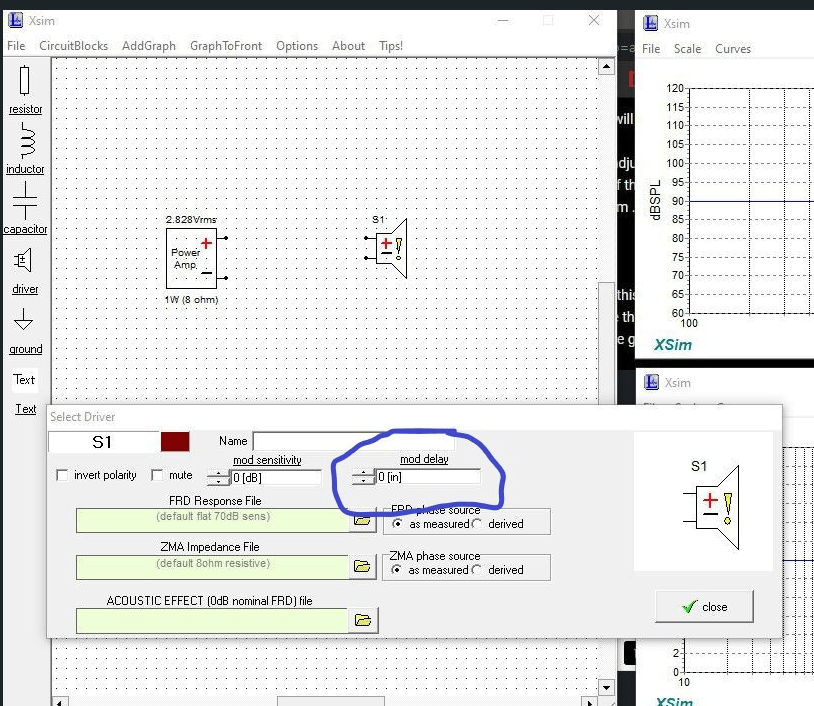Click the Power Amp block in the schematic
Image resolution: width=814 pixels, height=706 pixels.
(191, 259)
